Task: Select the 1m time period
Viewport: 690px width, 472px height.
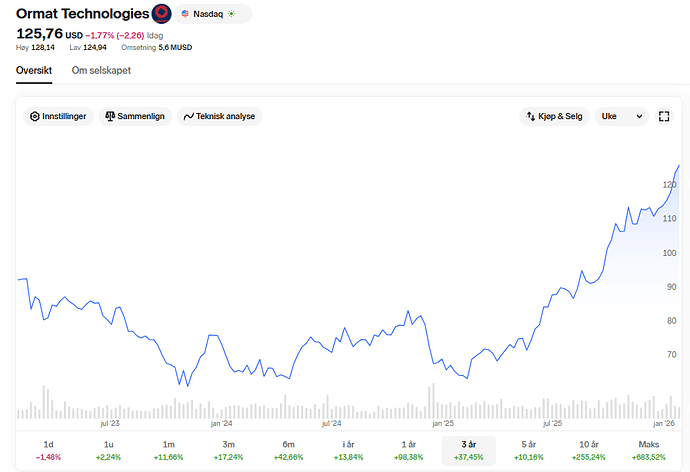Action: click(x=168, y=450)
